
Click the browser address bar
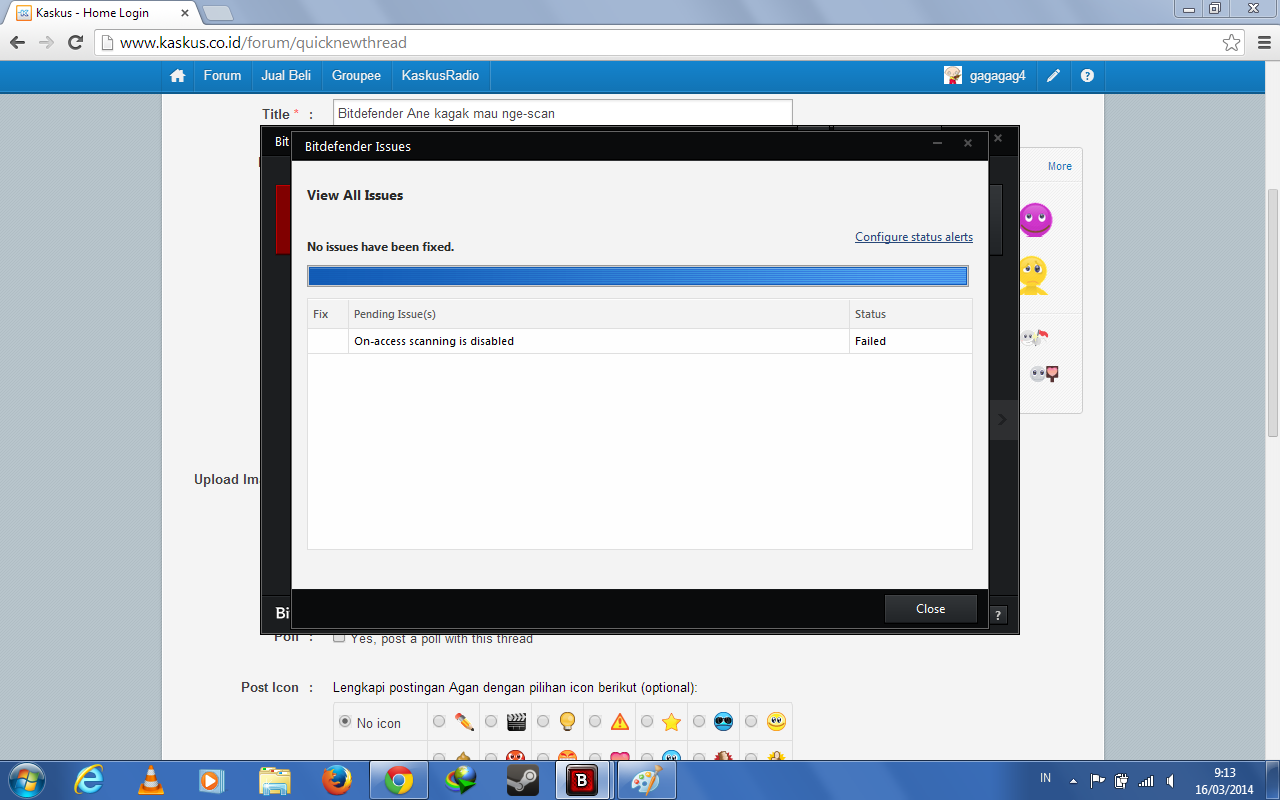click(x=668, y=43)
